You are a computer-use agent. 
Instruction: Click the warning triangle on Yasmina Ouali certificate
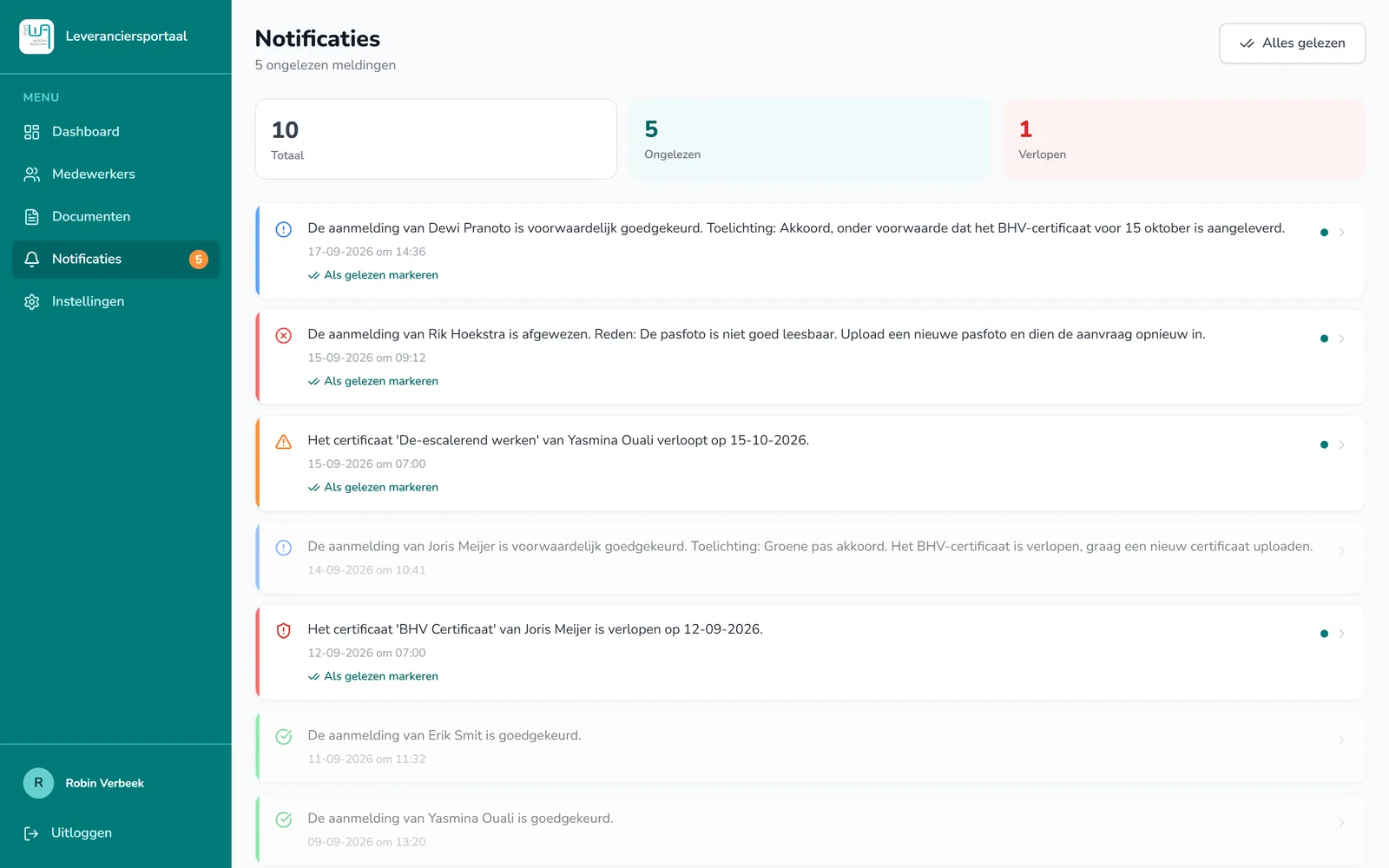pyautogui.click(x=284, y=442)
